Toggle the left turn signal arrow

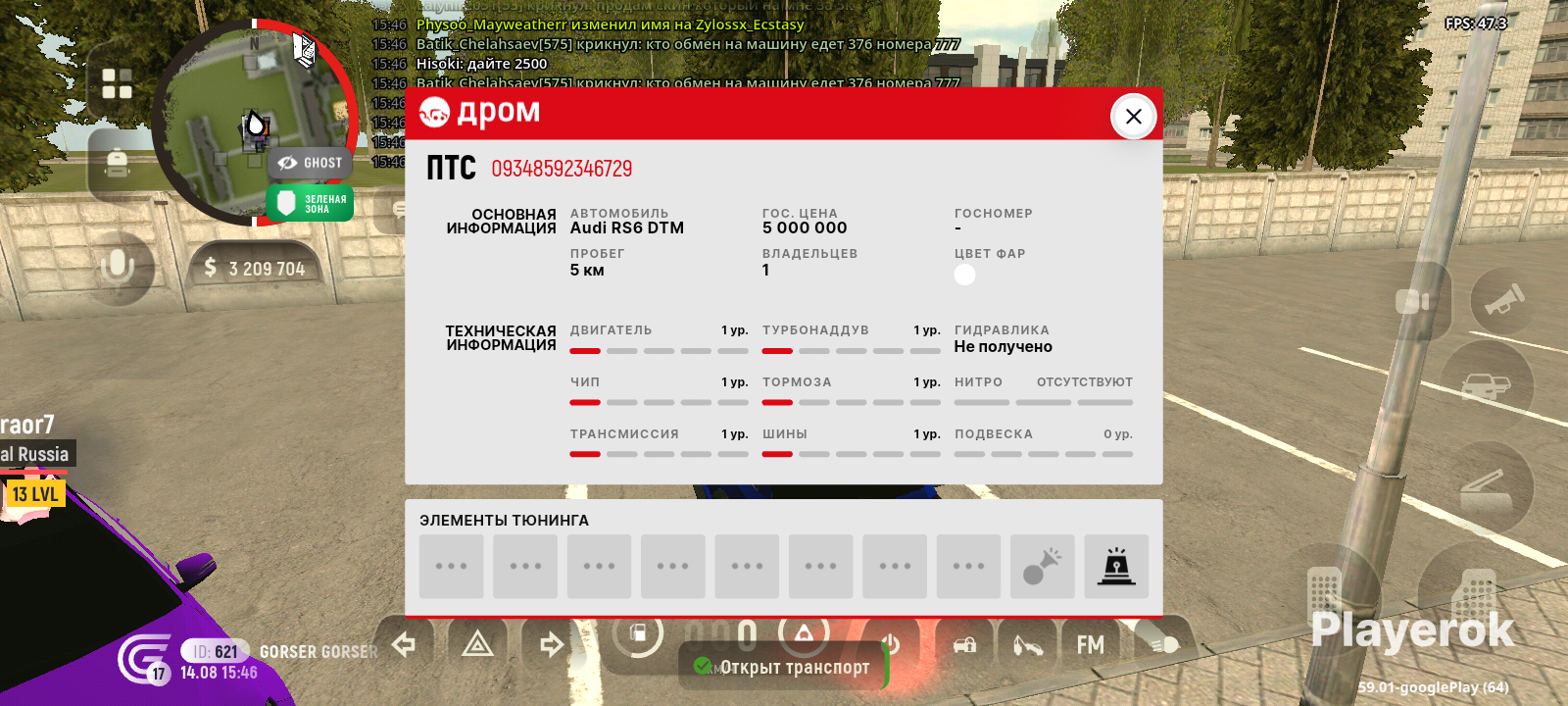coord(404,644)
